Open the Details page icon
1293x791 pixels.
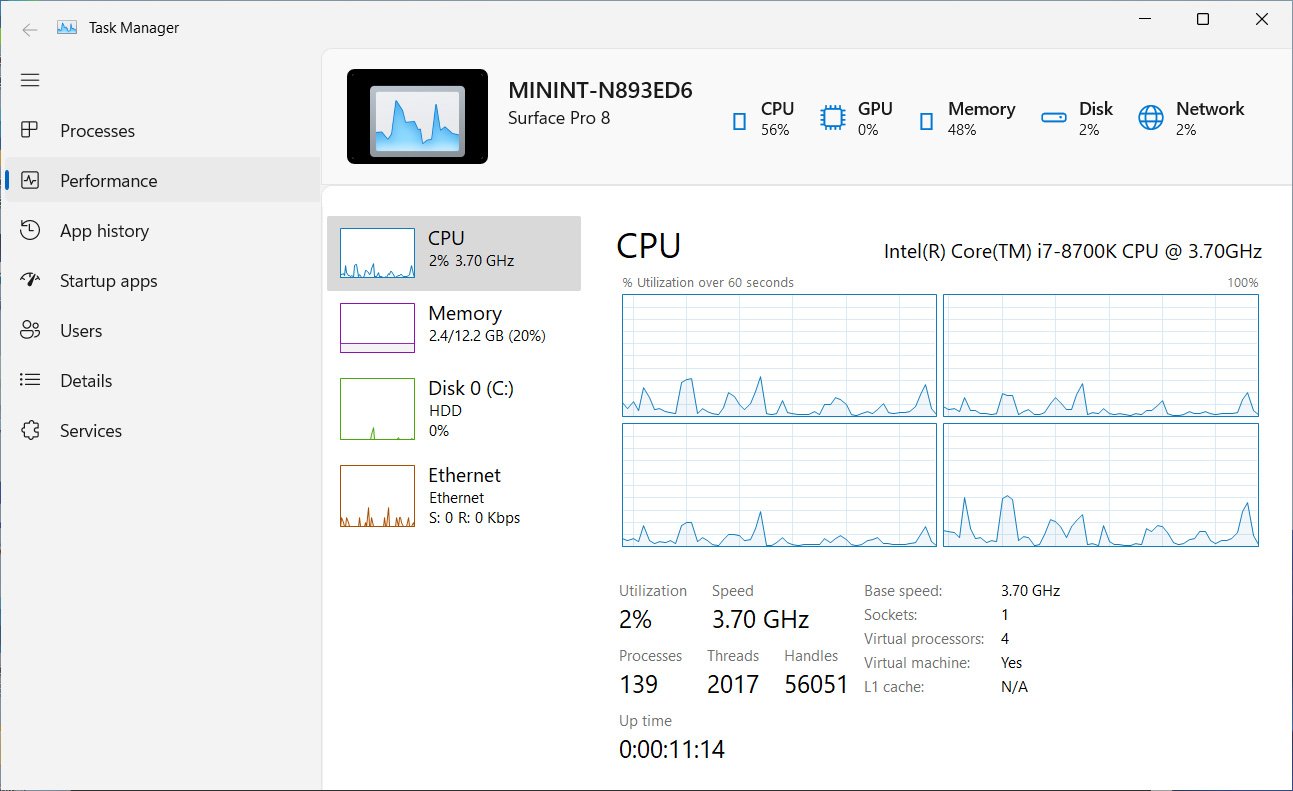(30, 380)
